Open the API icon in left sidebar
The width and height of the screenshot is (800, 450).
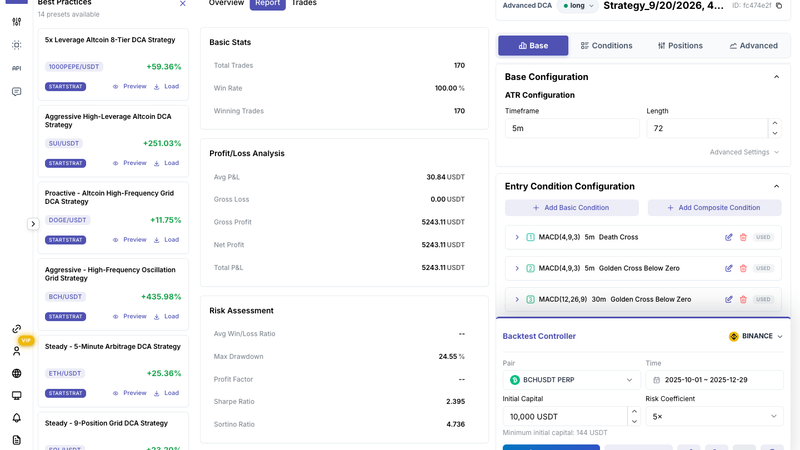point(16,68)
